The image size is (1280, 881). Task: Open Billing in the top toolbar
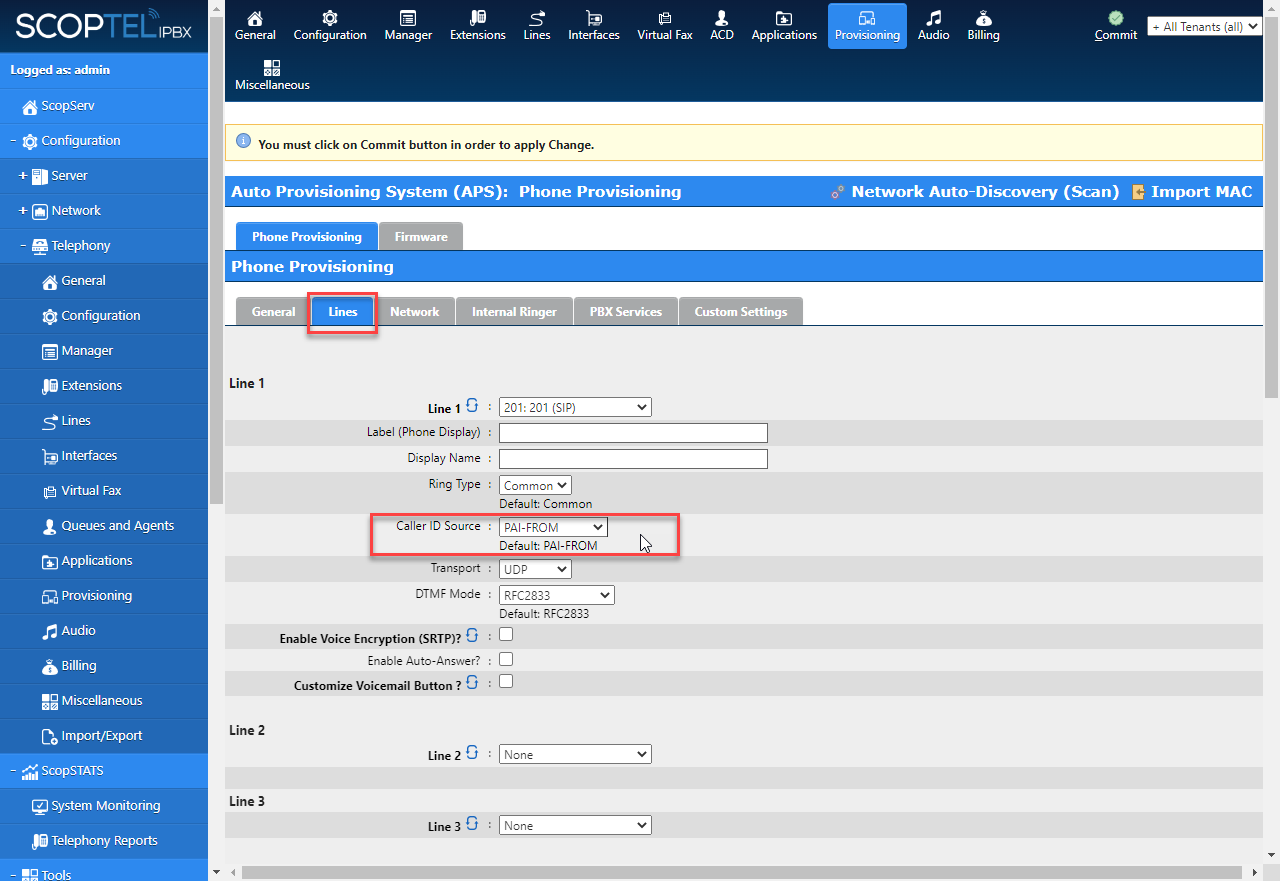click(983, 26)
